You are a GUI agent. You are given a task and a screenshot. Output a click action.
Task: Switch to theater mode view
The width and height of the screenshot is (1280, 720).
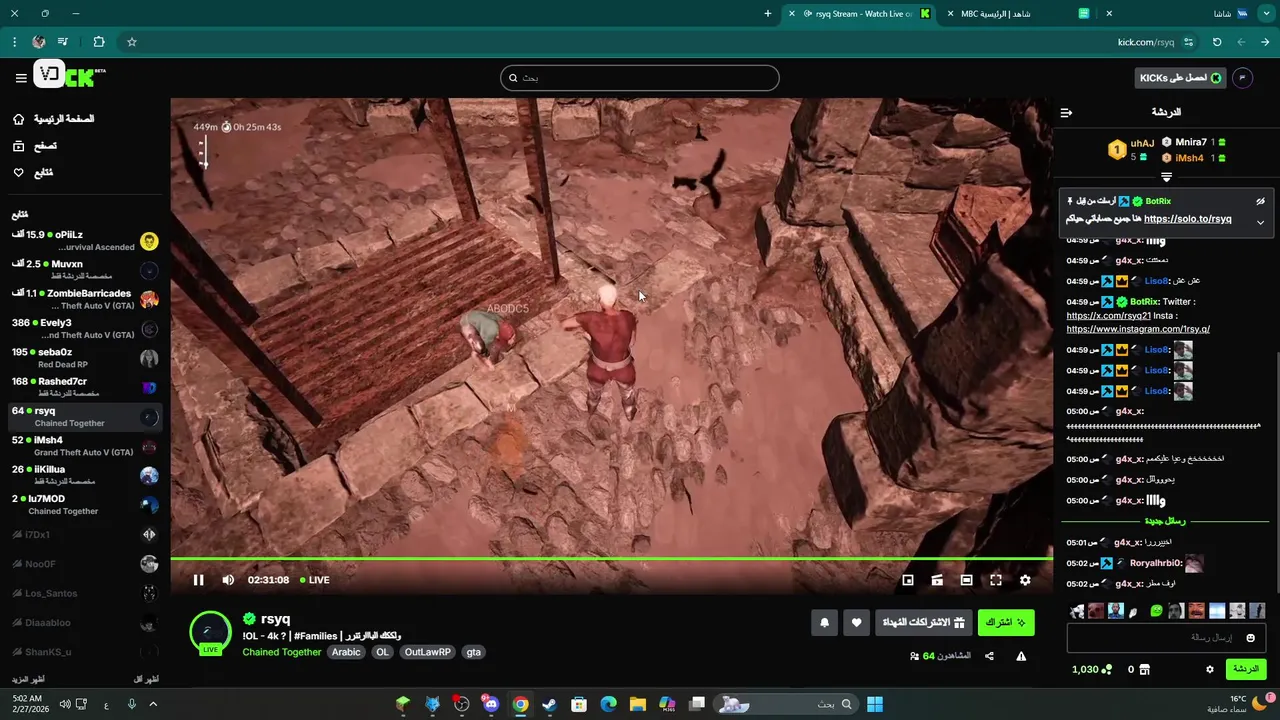pos(966,580)
